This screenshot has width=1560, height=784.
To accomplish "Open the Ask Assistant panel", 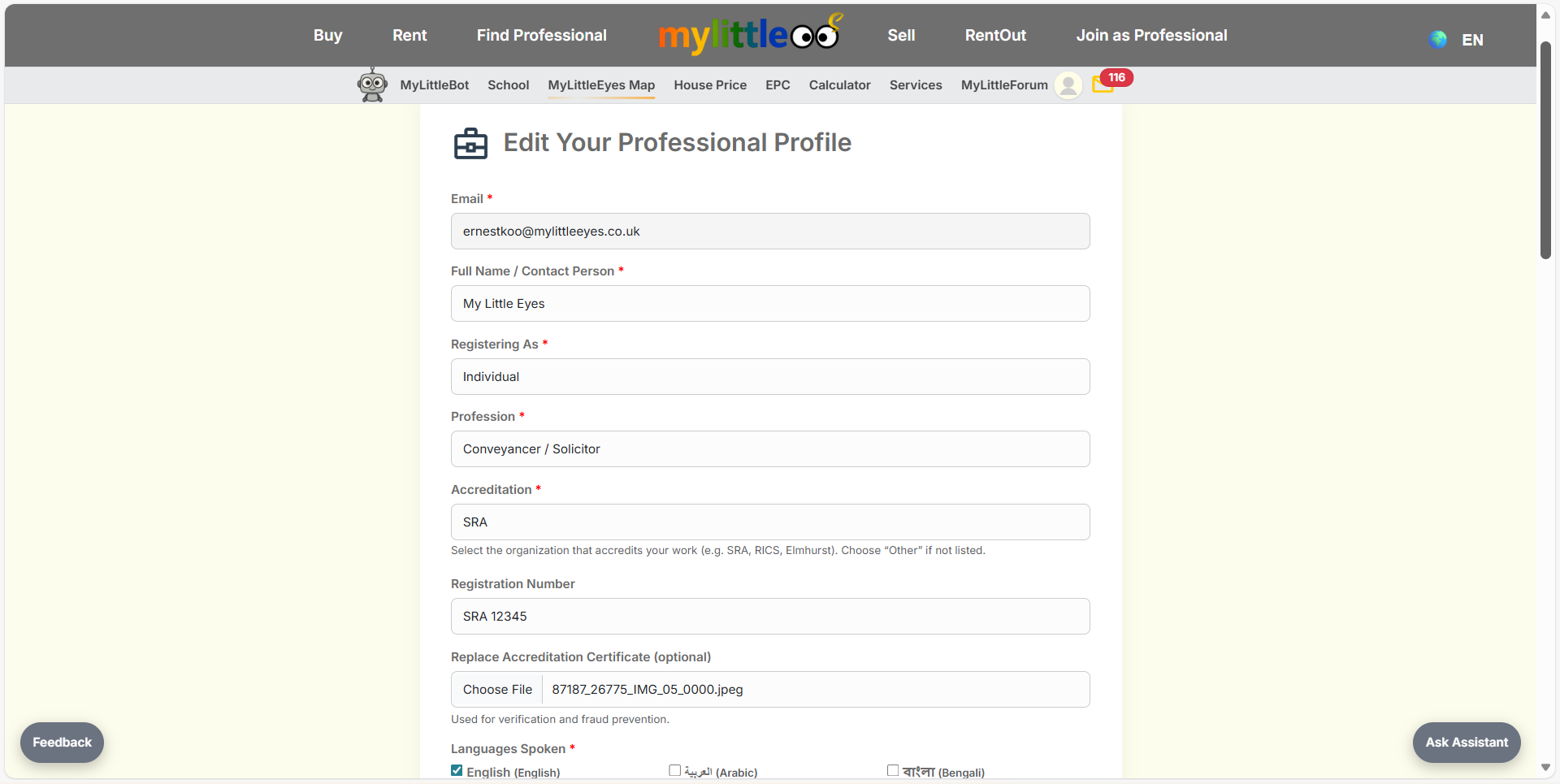I will [1466, 742].
